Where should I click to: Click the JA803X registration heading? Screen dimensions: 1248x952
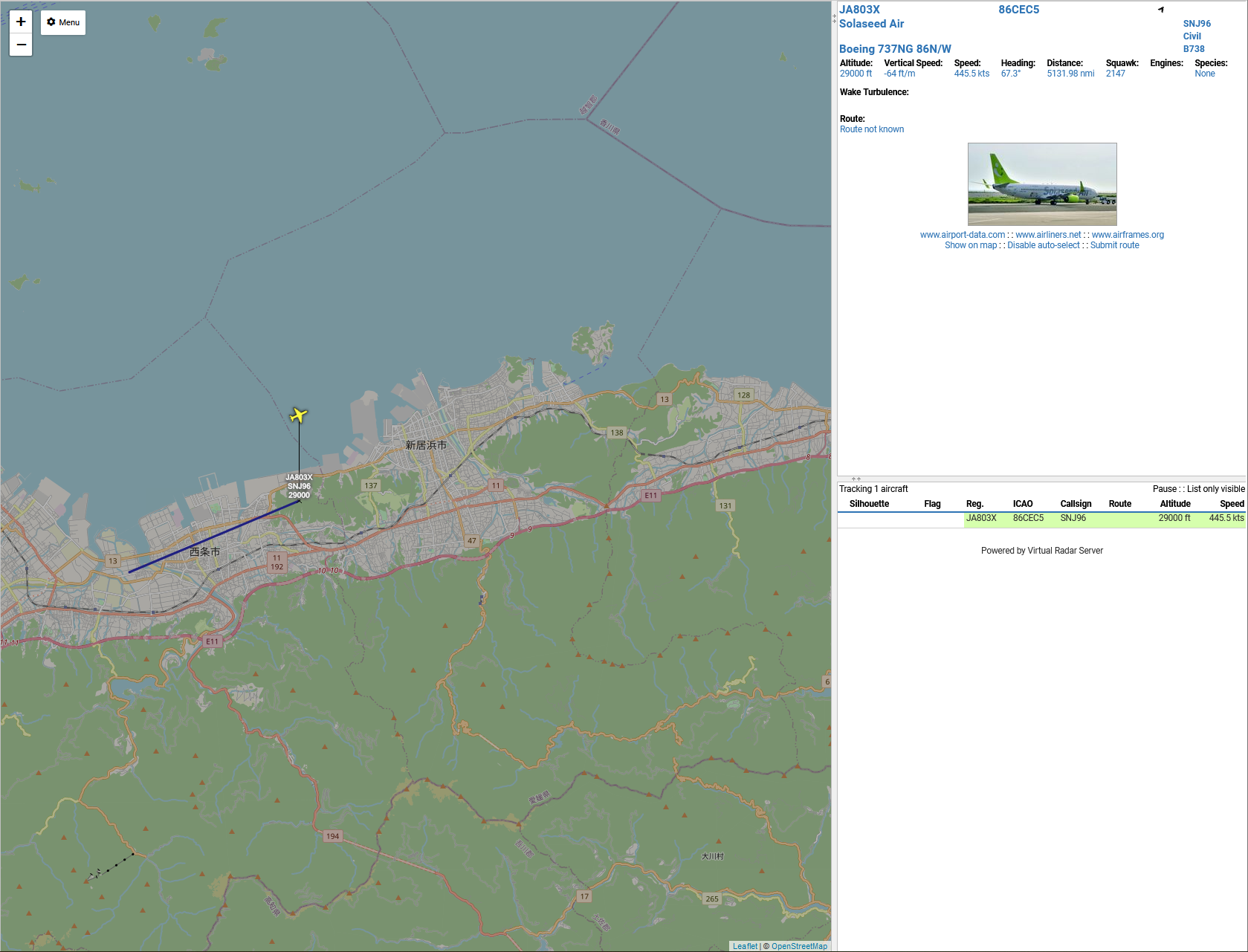point(859,10)
